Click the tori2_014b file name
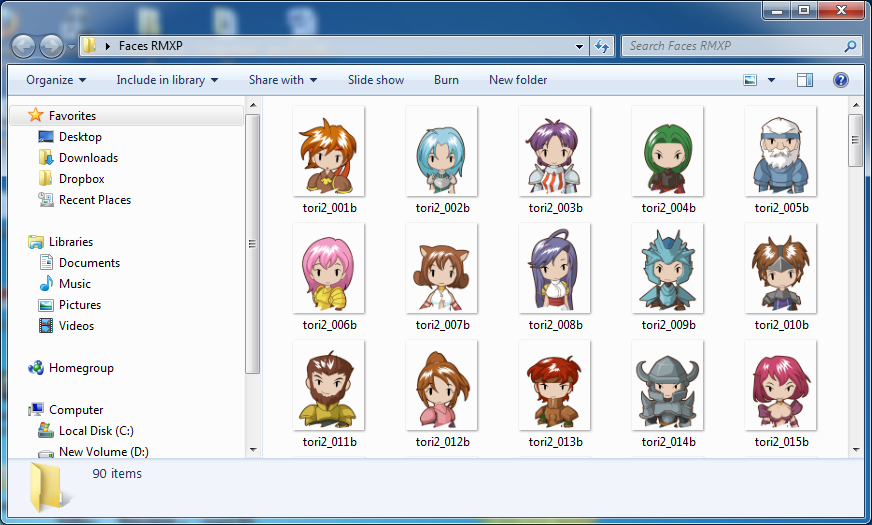The height and width of the screenshot is (525, 872). coord(668,442)
